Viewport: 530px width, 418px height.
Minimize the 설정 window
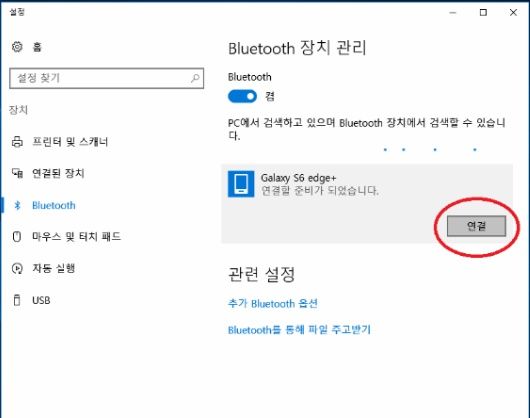click(453, 13)
